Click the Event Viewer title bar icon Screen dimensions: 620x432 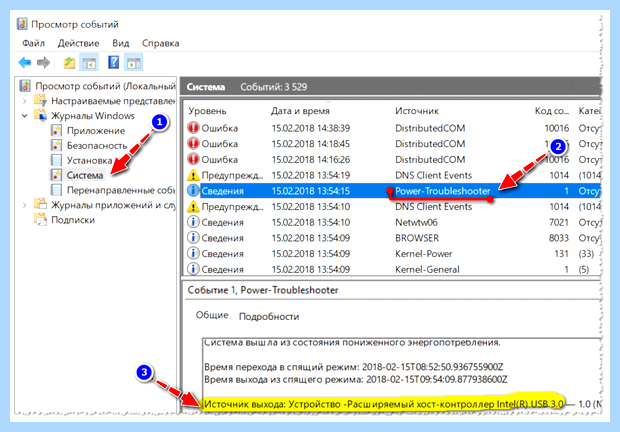pos(22,24)
